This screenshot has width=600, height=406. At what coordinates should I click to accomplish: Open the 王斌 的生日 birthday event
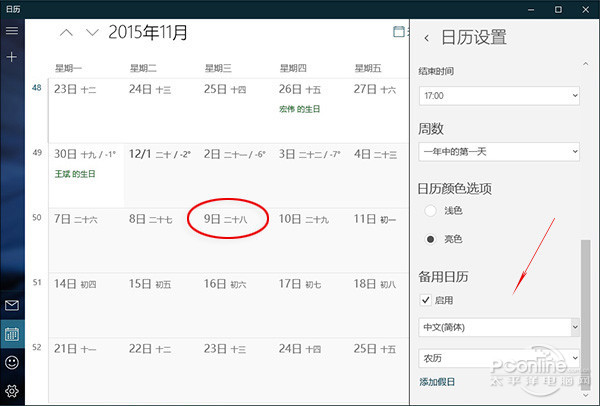pos(75,174)
